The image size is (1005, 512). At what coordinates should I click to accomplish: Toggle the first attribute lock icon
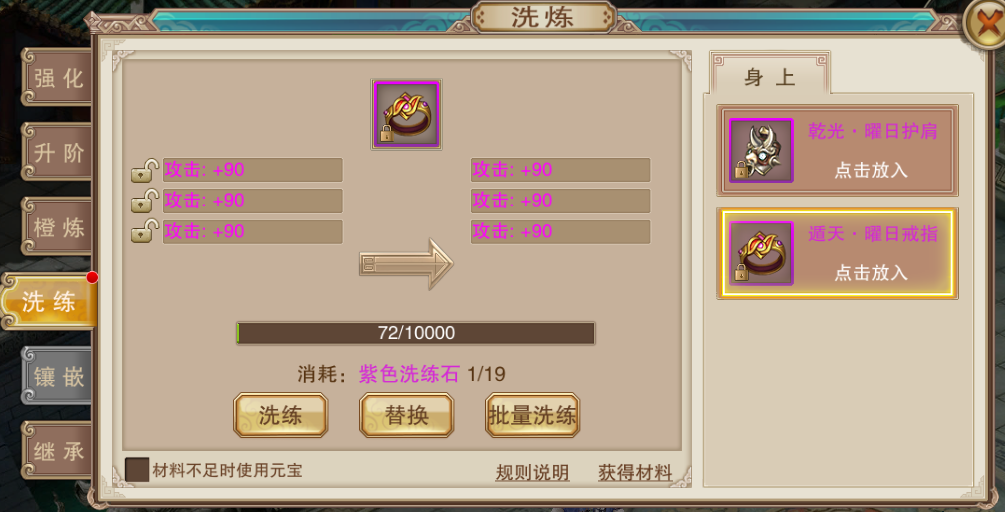pos(145,171)
